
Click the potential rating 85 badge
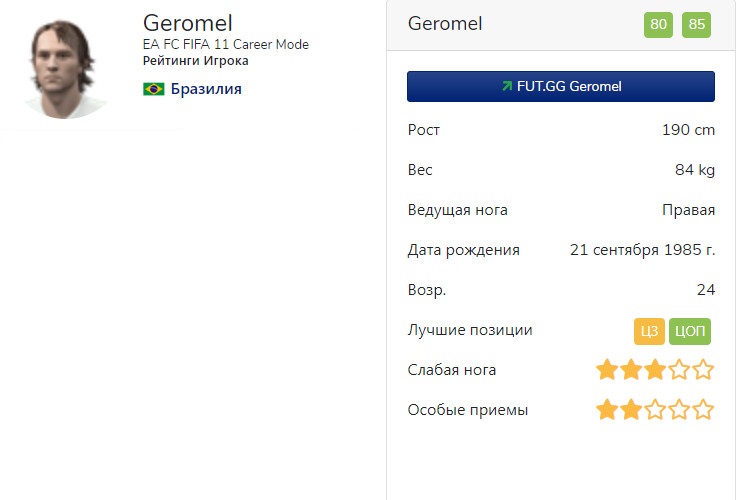click(x=696, y=24)
